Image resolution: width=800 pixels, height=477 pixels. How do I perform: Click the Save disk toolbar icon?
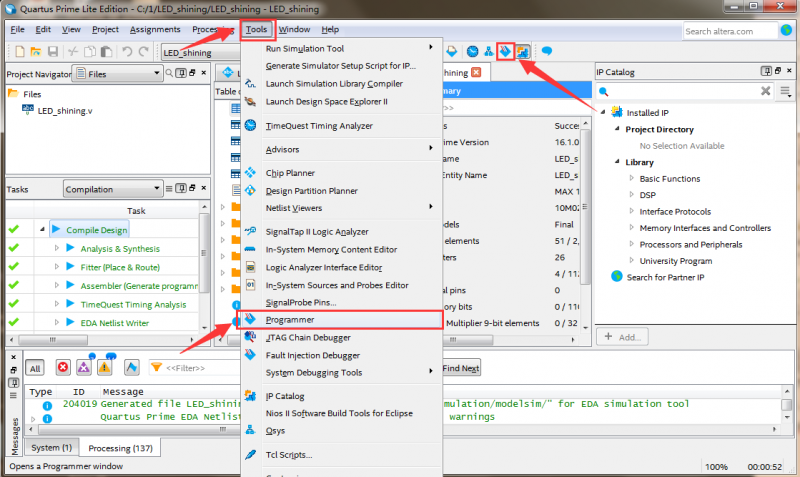pyautogui.click(x=53, y=52)
